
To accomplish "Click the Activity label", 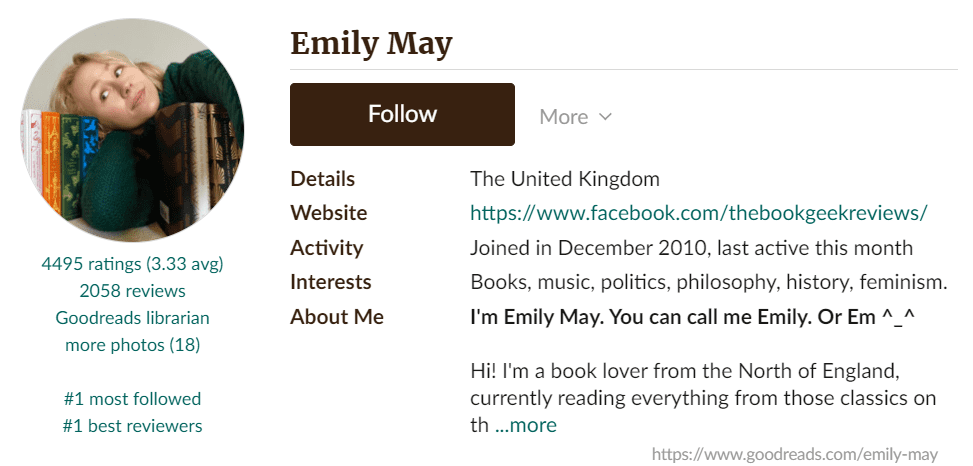I will point(326,248).
